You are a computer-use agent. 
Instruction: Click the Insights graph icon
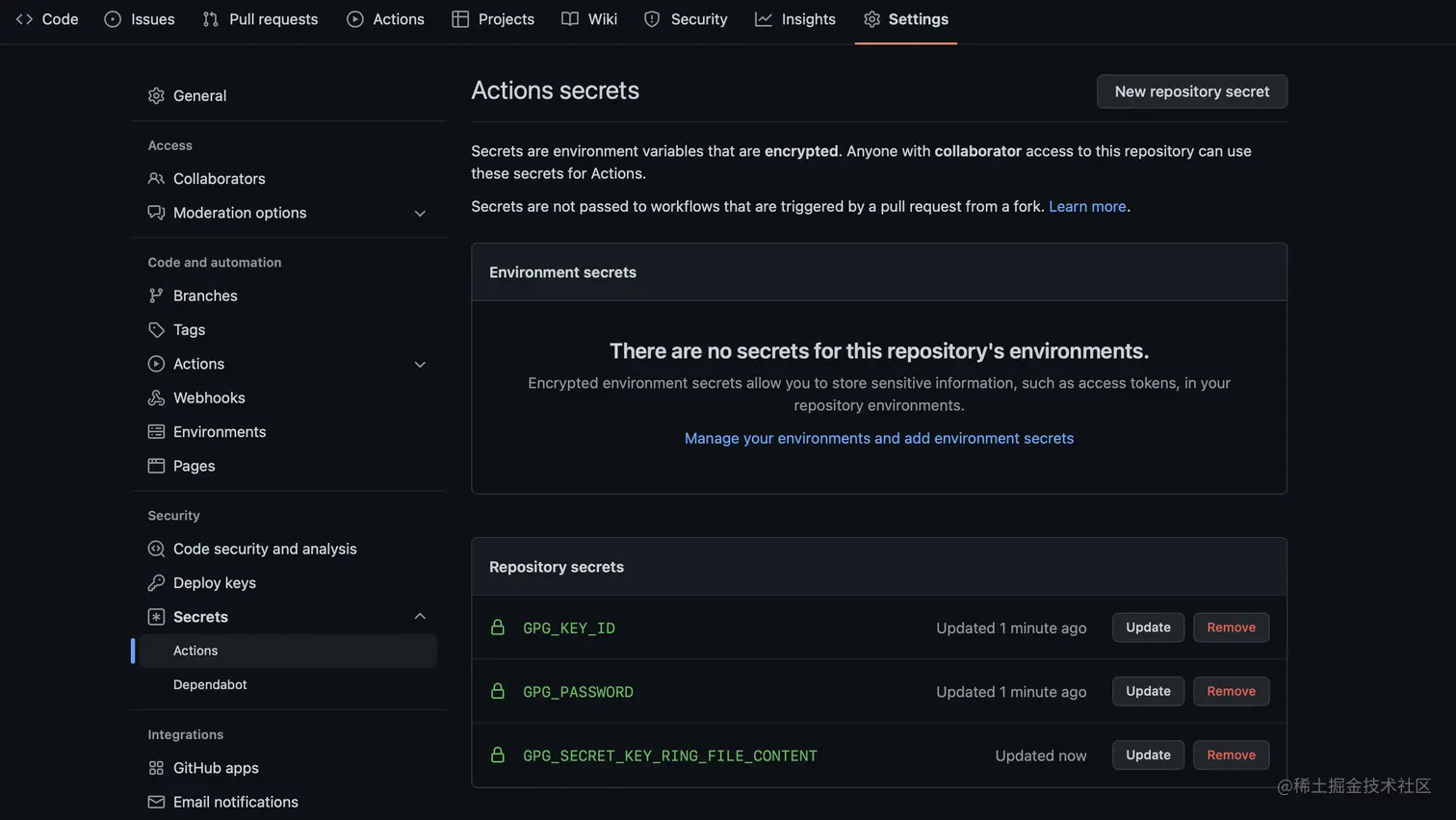764,19
